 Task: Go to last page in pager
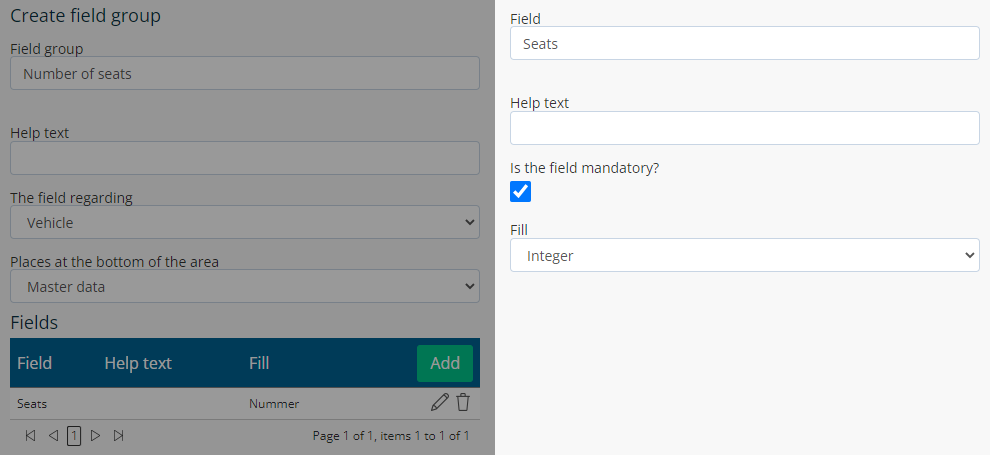pos(118,435)
